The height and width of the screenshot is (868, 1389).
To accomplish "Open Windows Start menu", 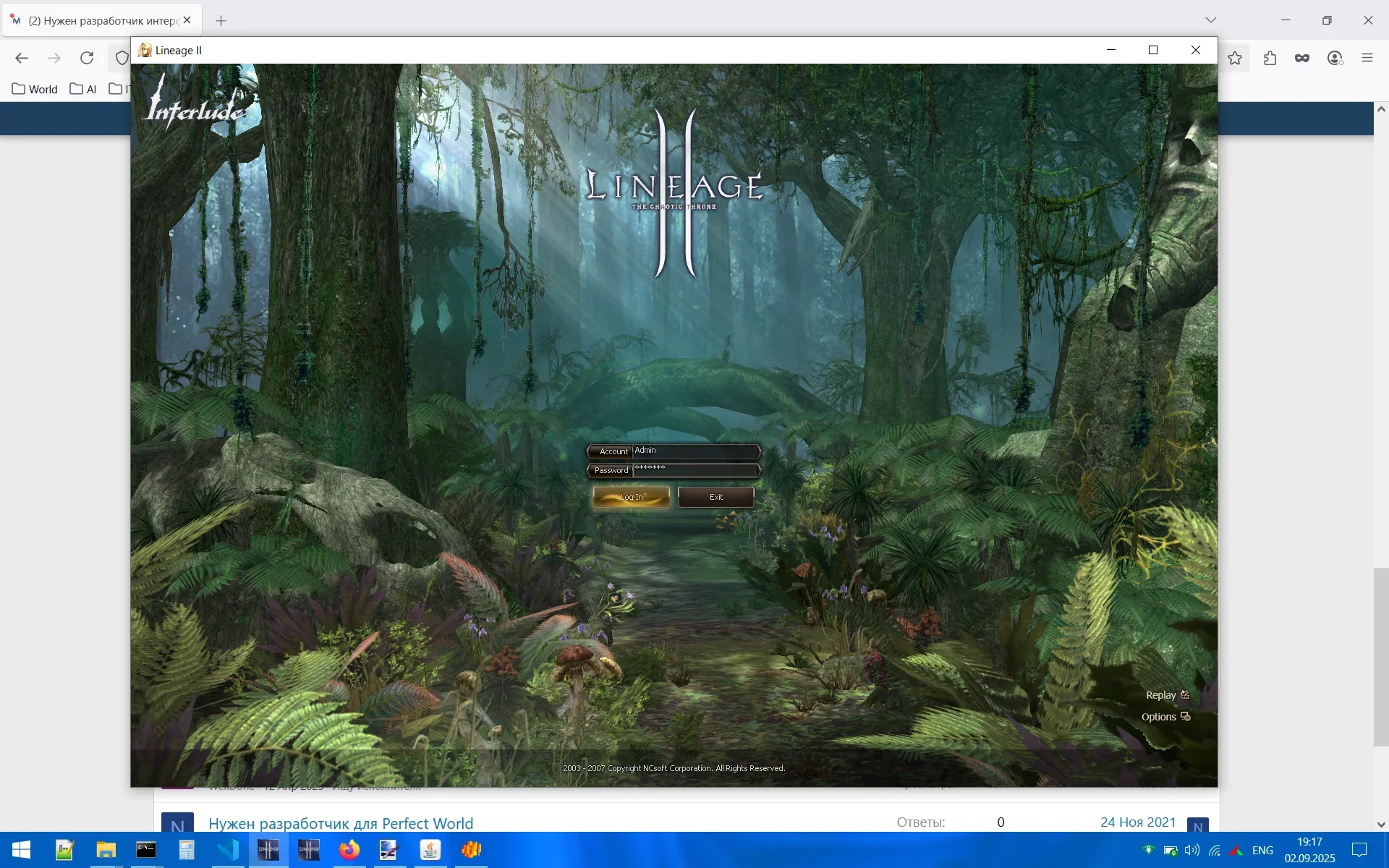I will (x=21, y=850).
